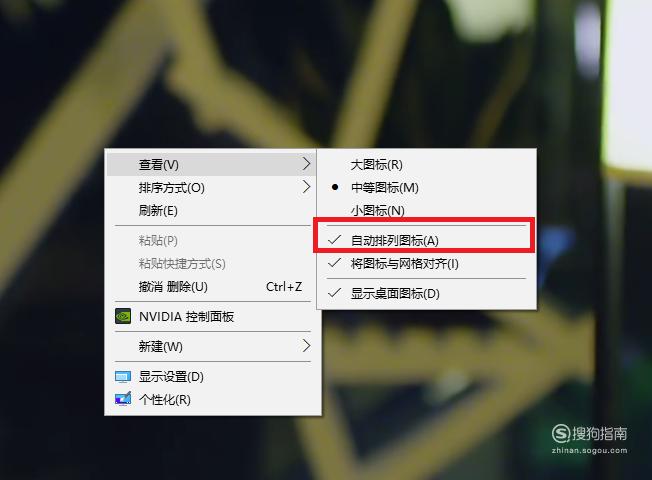Click the display settings monitor icon
The width and height of the screenshot is (652, 480).
click(123, 376)
